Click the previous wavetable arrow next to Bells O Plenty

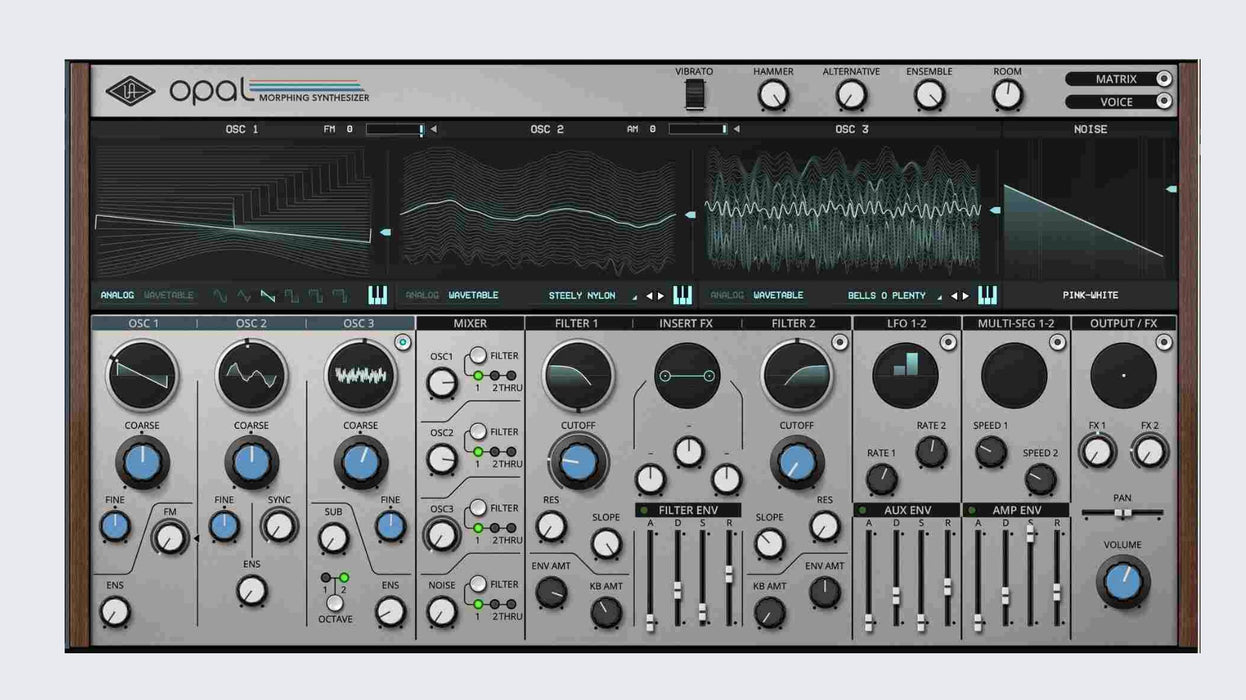(x=953, y=296)
